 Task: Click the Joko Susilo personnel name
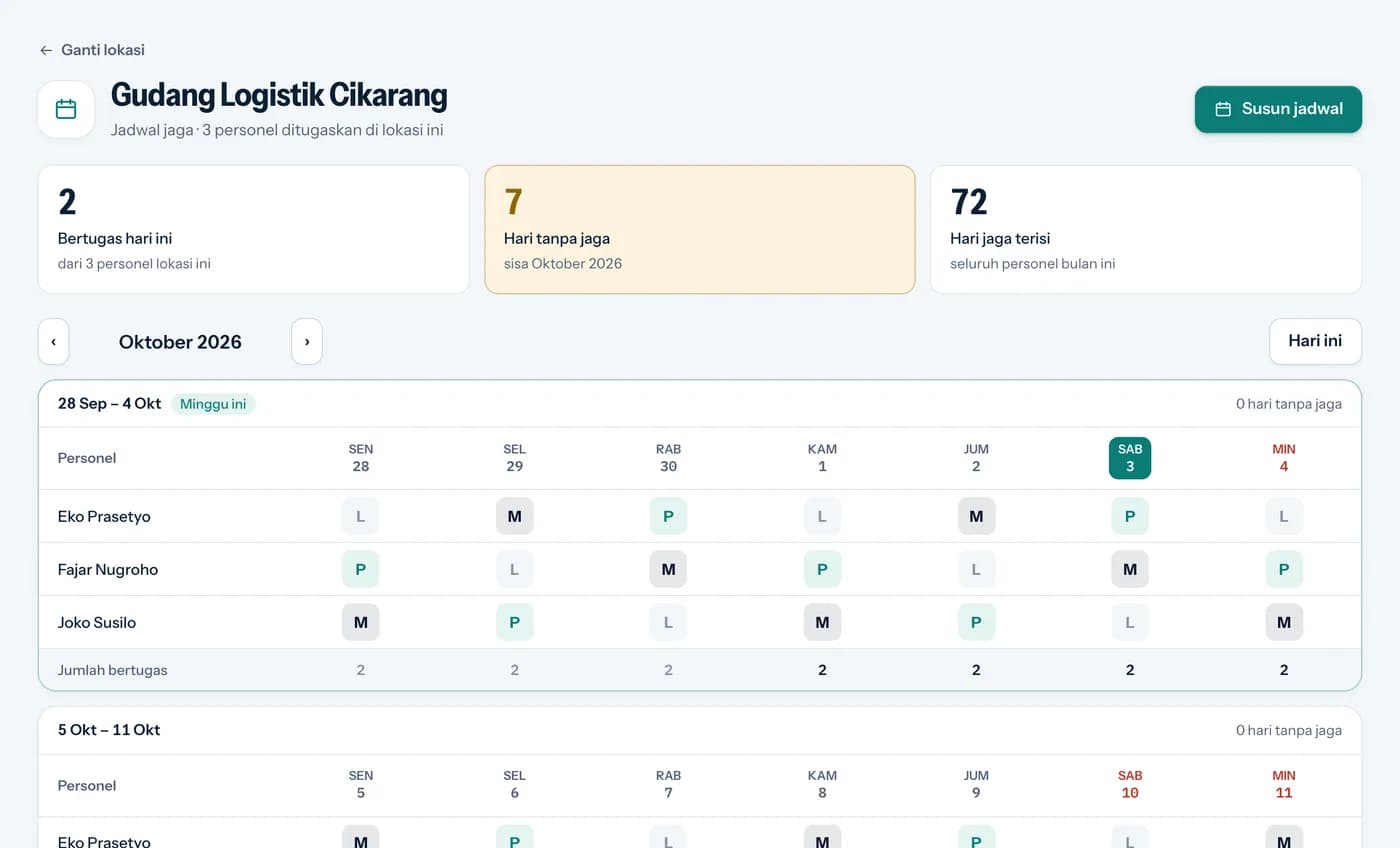click(x=97, y=623)
